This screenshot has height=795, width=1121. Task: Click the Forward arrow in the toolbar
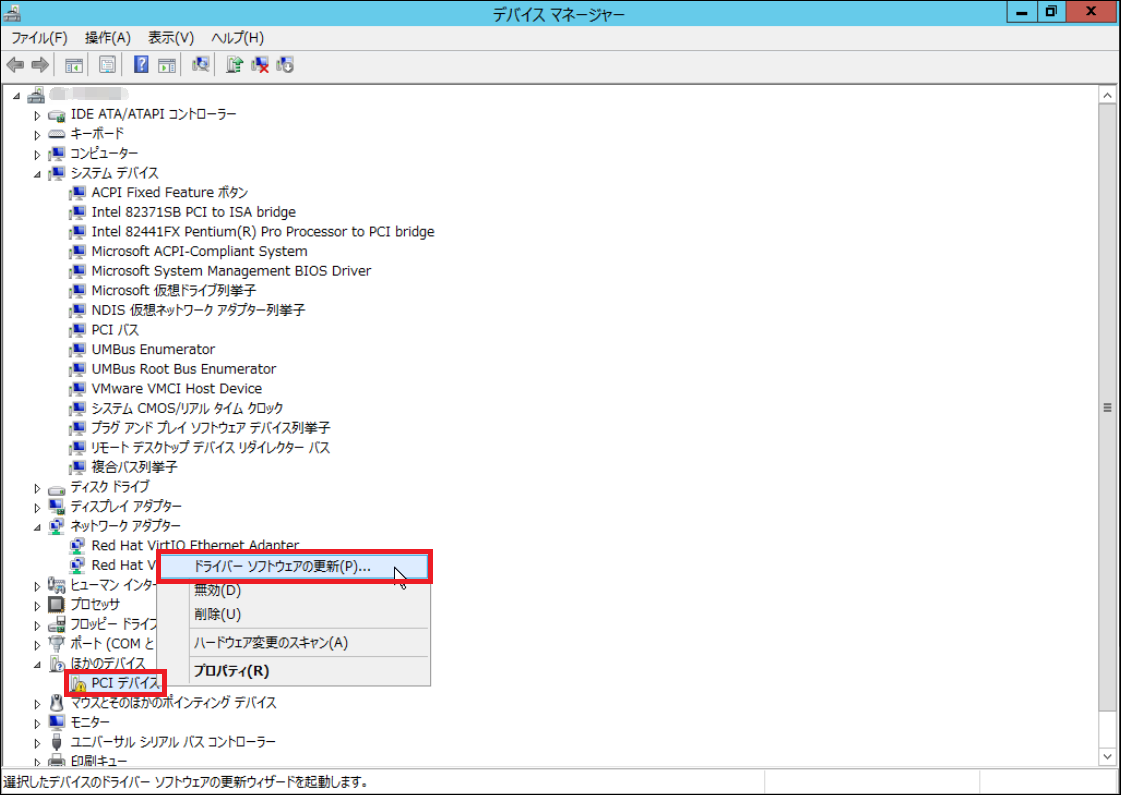coord(40,65)
